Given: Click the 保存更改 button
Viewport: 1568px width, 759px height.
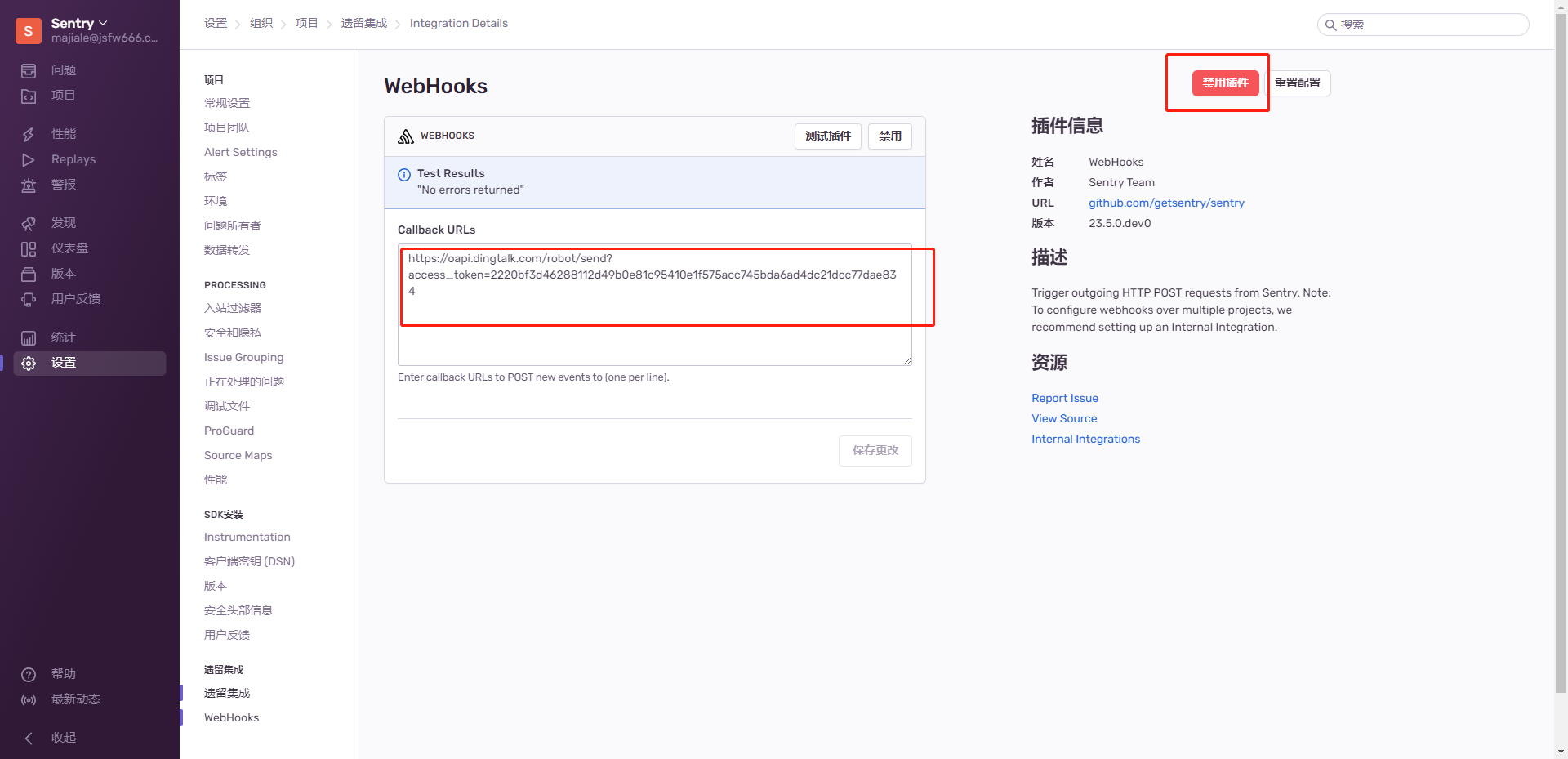Looking at the screenshot, I should click(x=875, y=451).
